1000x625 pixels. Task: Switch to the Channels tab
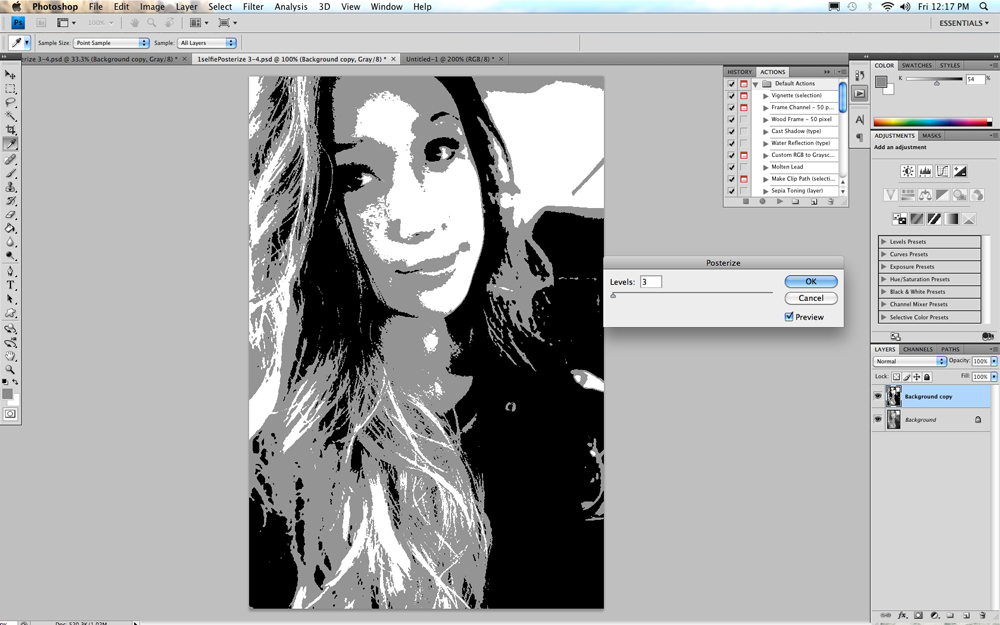918,349
